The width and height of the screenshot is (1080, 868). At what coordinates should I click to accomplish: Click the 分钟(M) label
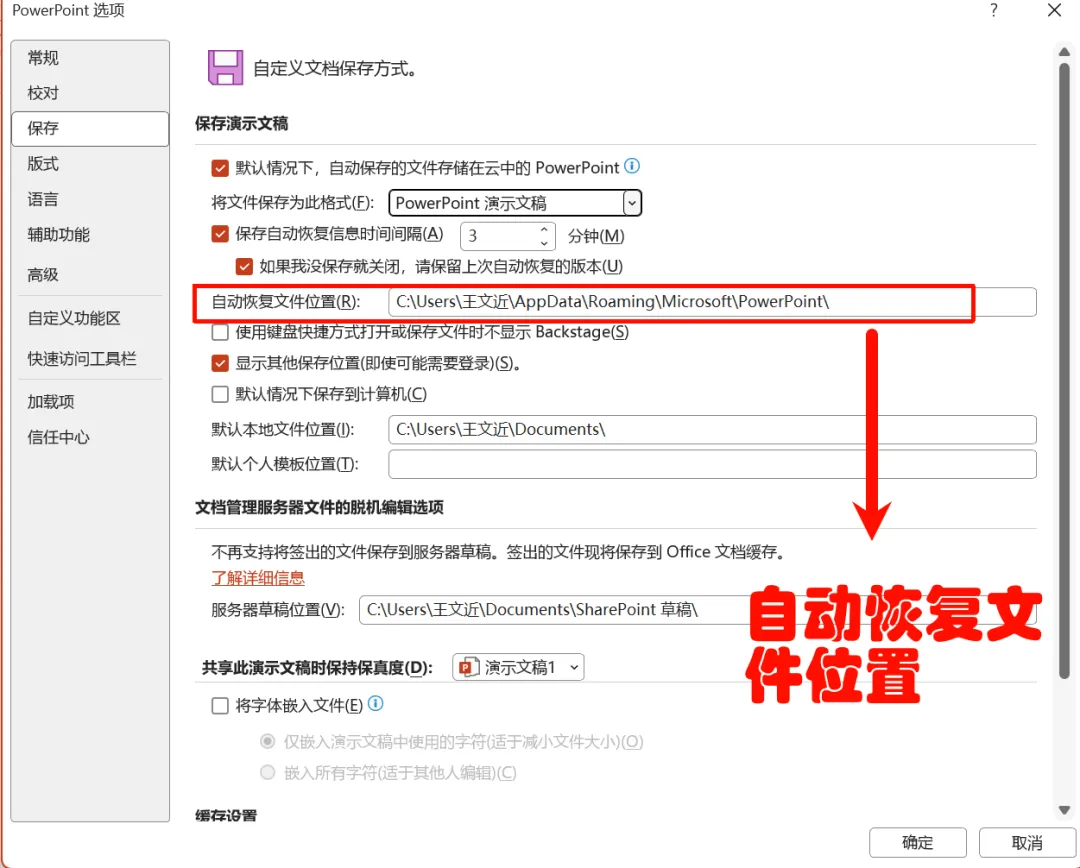click(x=596, y=236)
